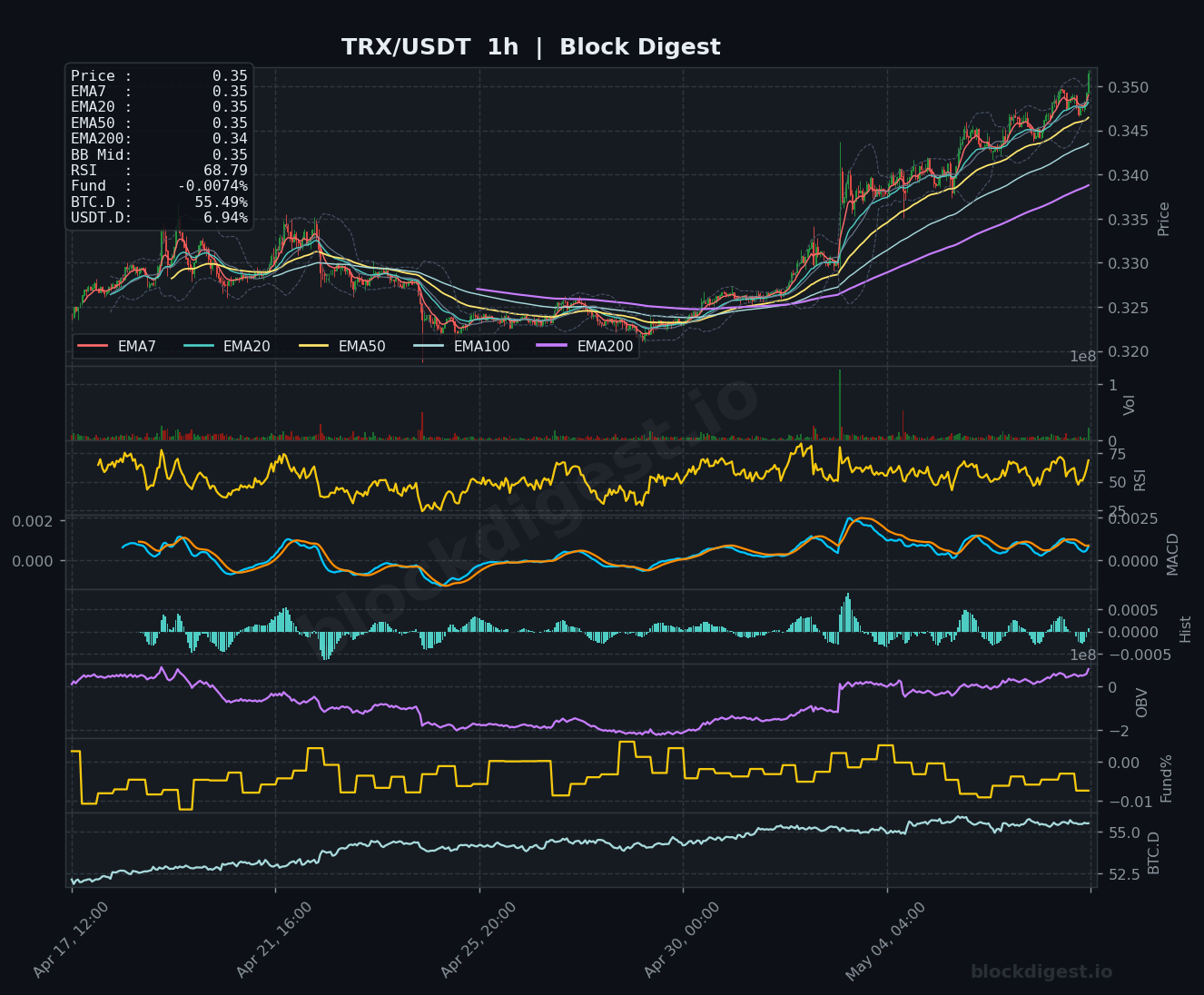Select the EMA200 legend entry
Image resolution: width=1204 pixels, height=995 pixels.
point(585,346)
